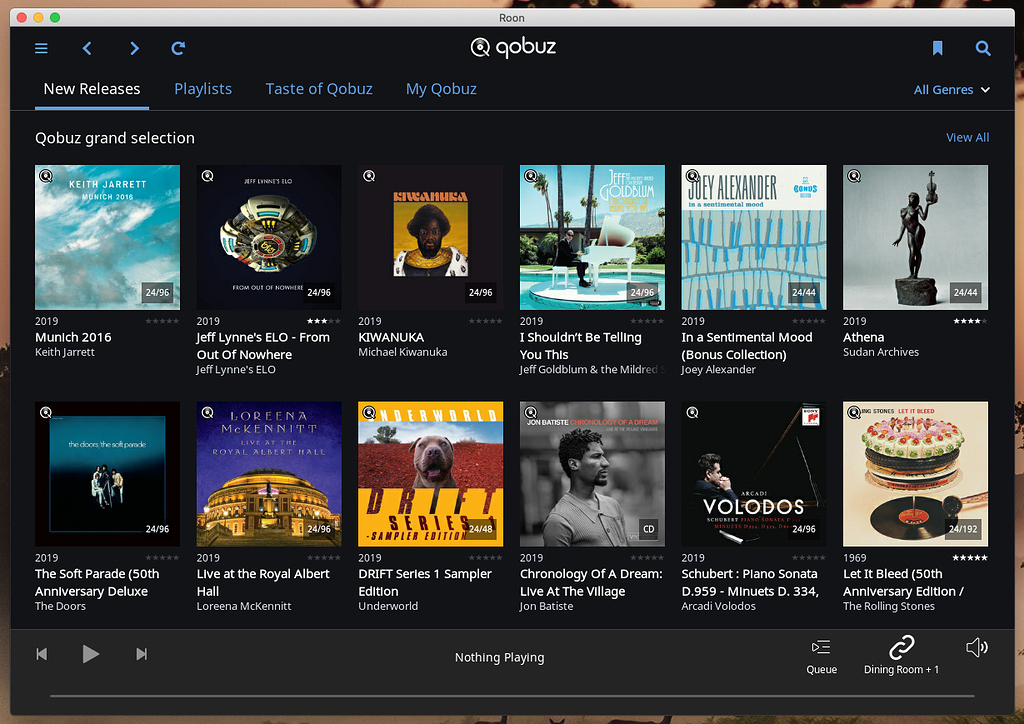Screen dimensions: 1024x724
Task: Select Dining Room + 1 zone
Action: [x=901, y=655]
